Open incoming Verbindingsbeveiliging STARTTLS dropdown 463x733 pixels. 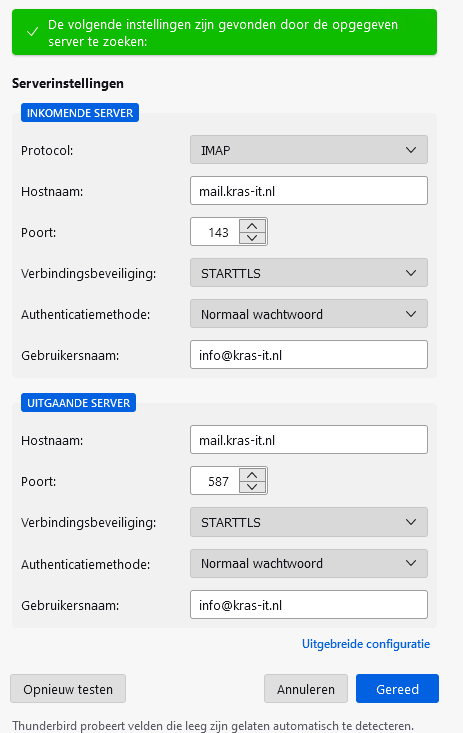tap(309, 273)
